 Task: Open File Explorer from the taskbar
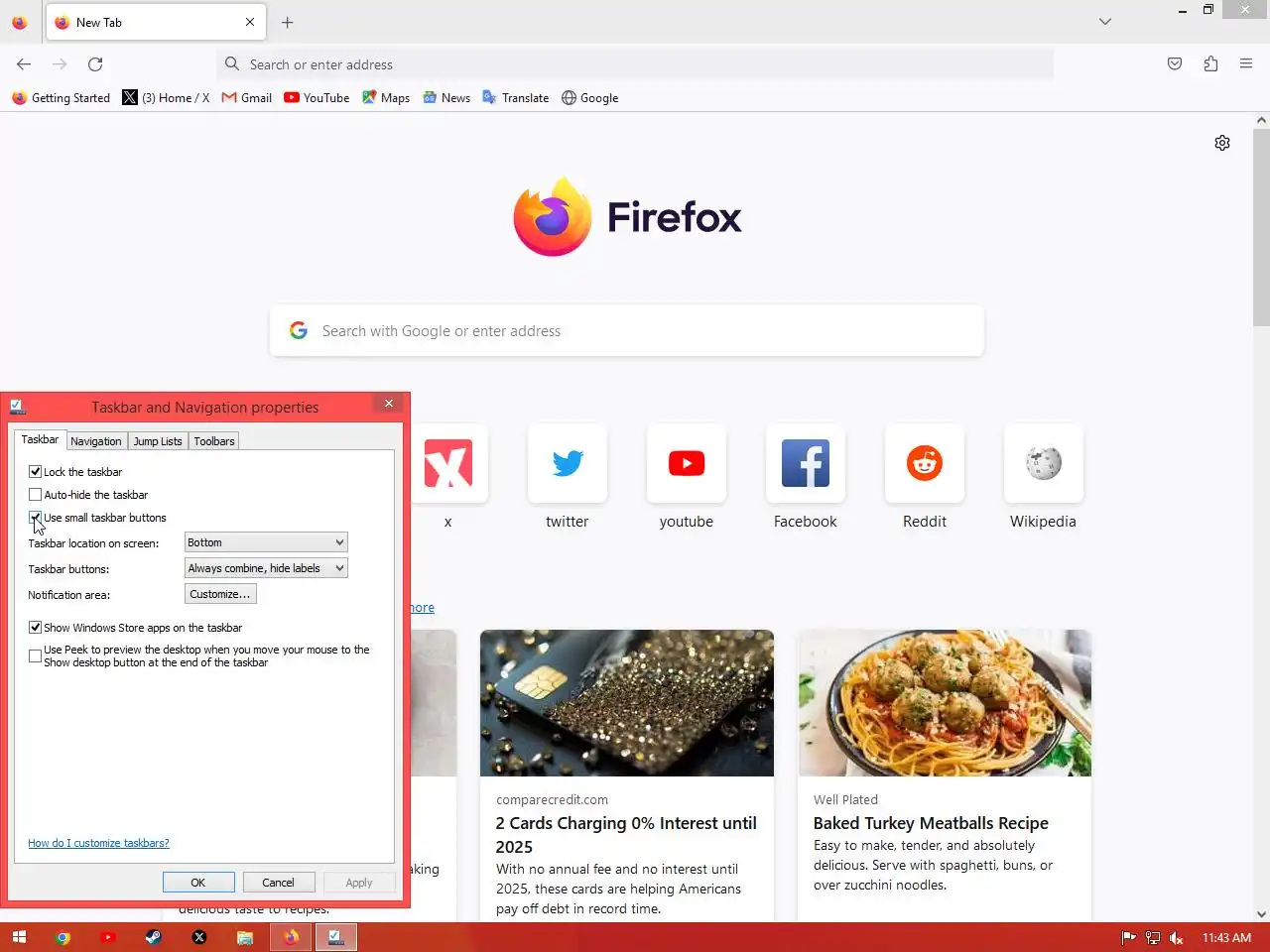point(245,937)
